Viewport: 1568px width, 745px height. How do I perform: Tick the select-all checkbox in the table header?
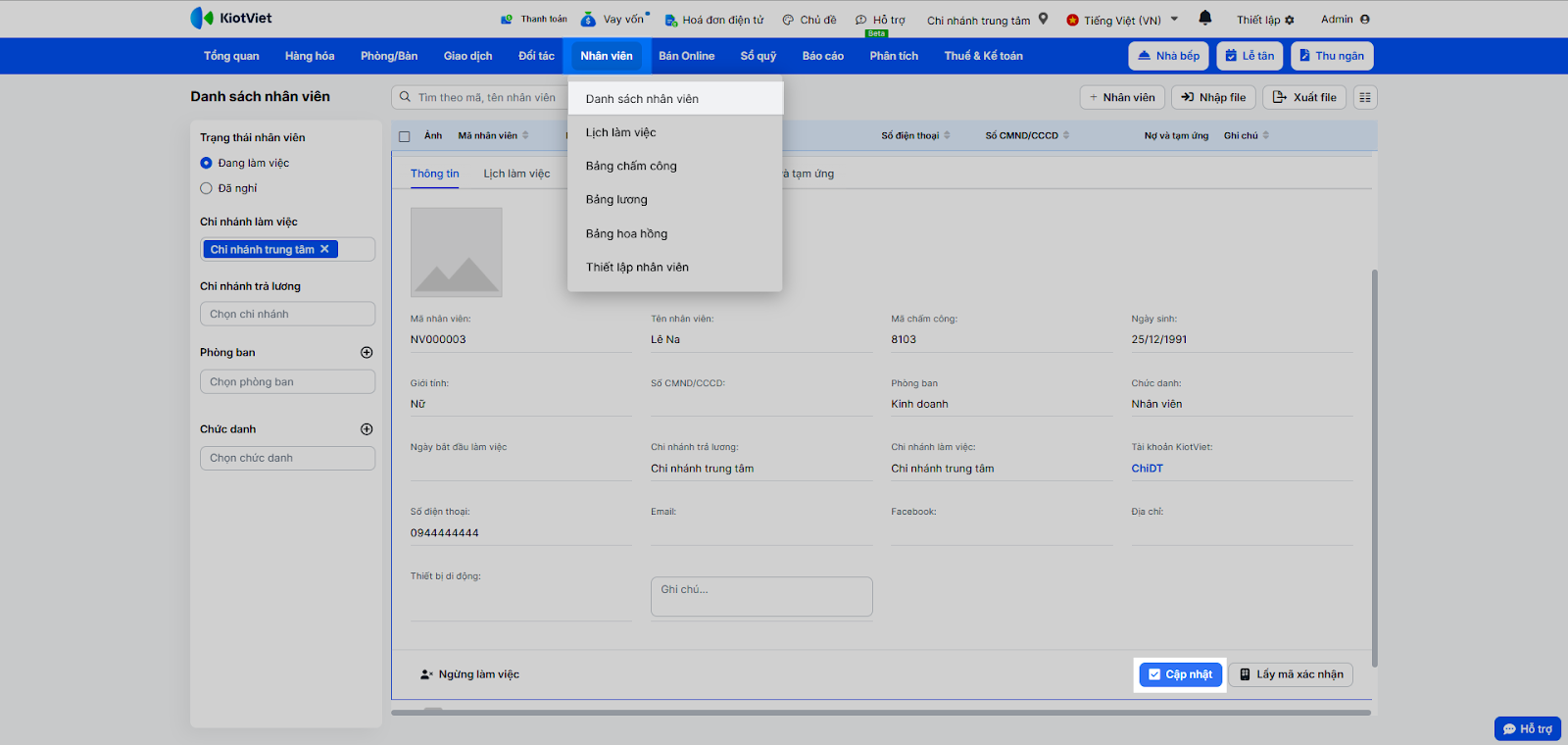point(405,136)
